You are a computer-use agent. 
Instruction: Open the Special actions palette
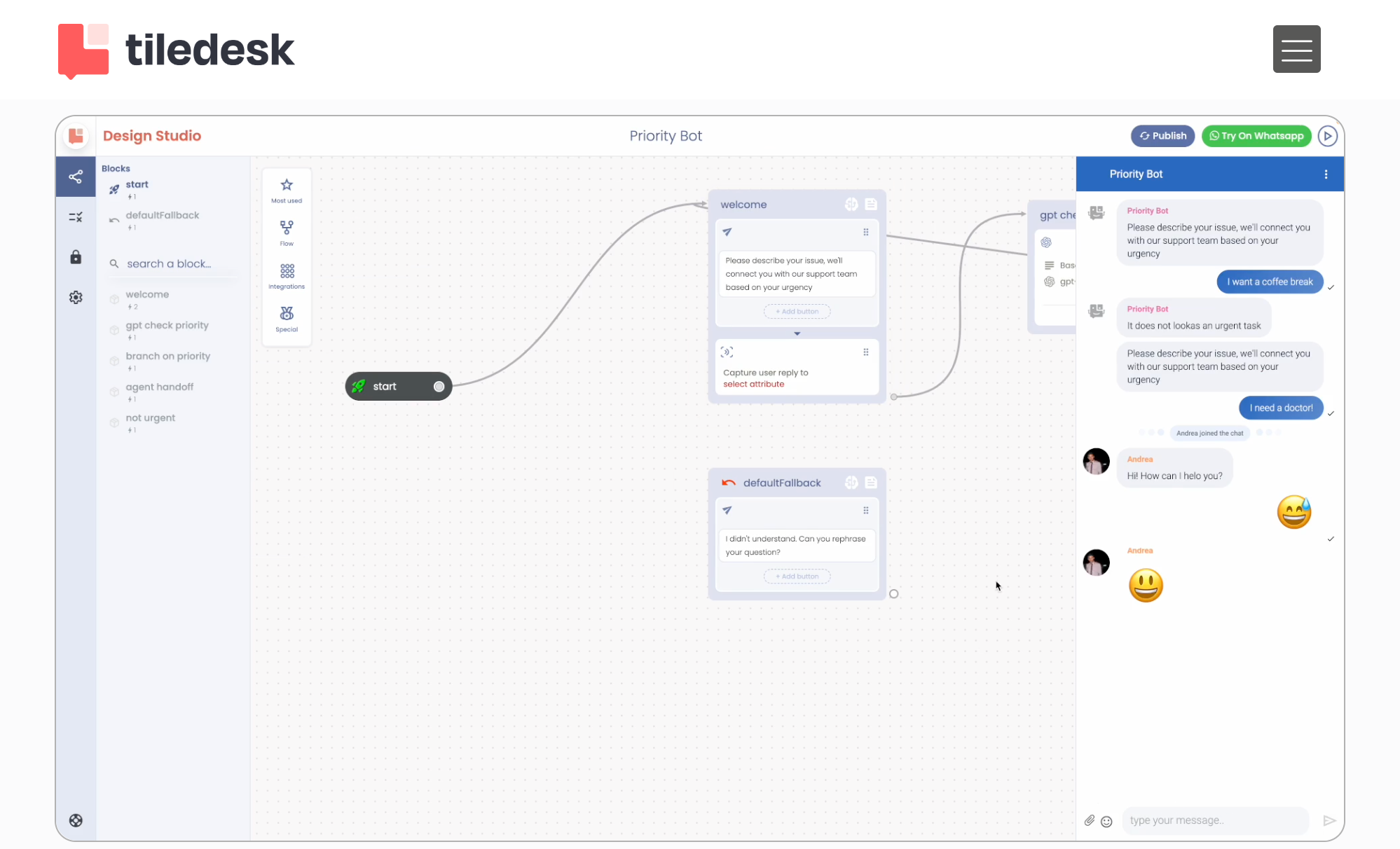click(x=287, y=318)
